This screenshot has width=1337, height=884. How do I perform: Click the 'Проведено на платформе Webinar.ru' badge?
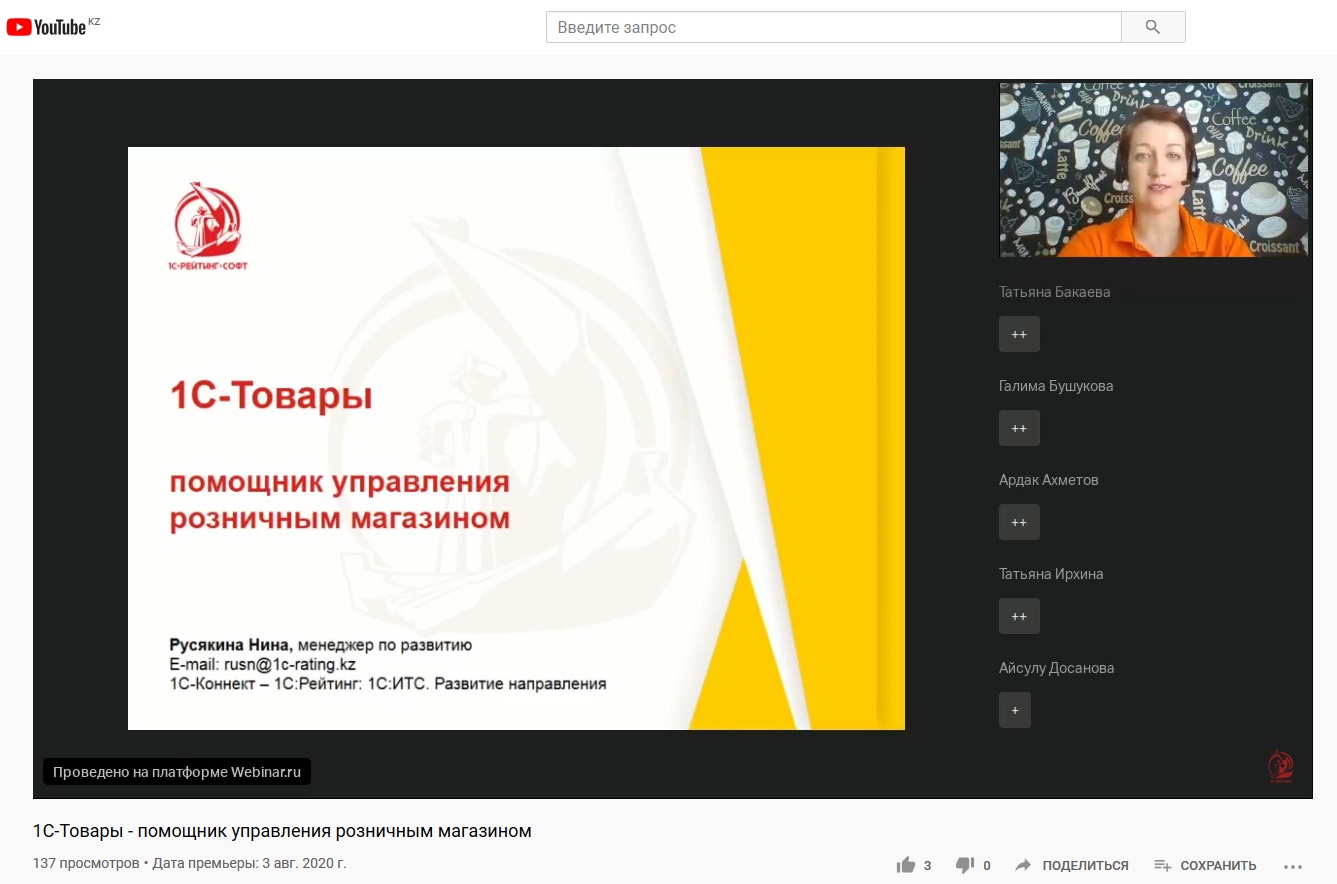tap(177, 772)
